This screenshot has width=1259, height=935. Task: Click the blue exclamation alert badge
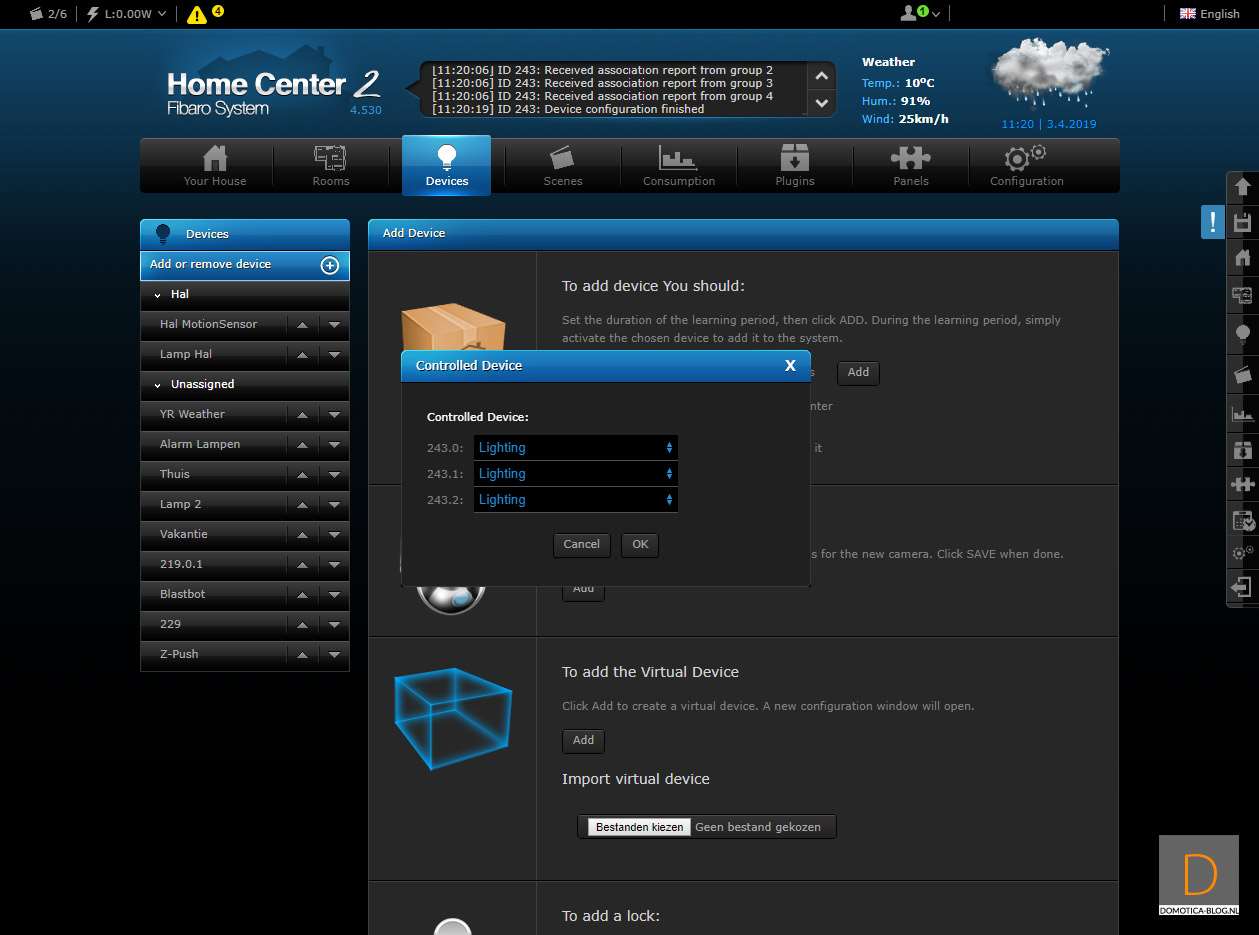tap(1212, 222)
